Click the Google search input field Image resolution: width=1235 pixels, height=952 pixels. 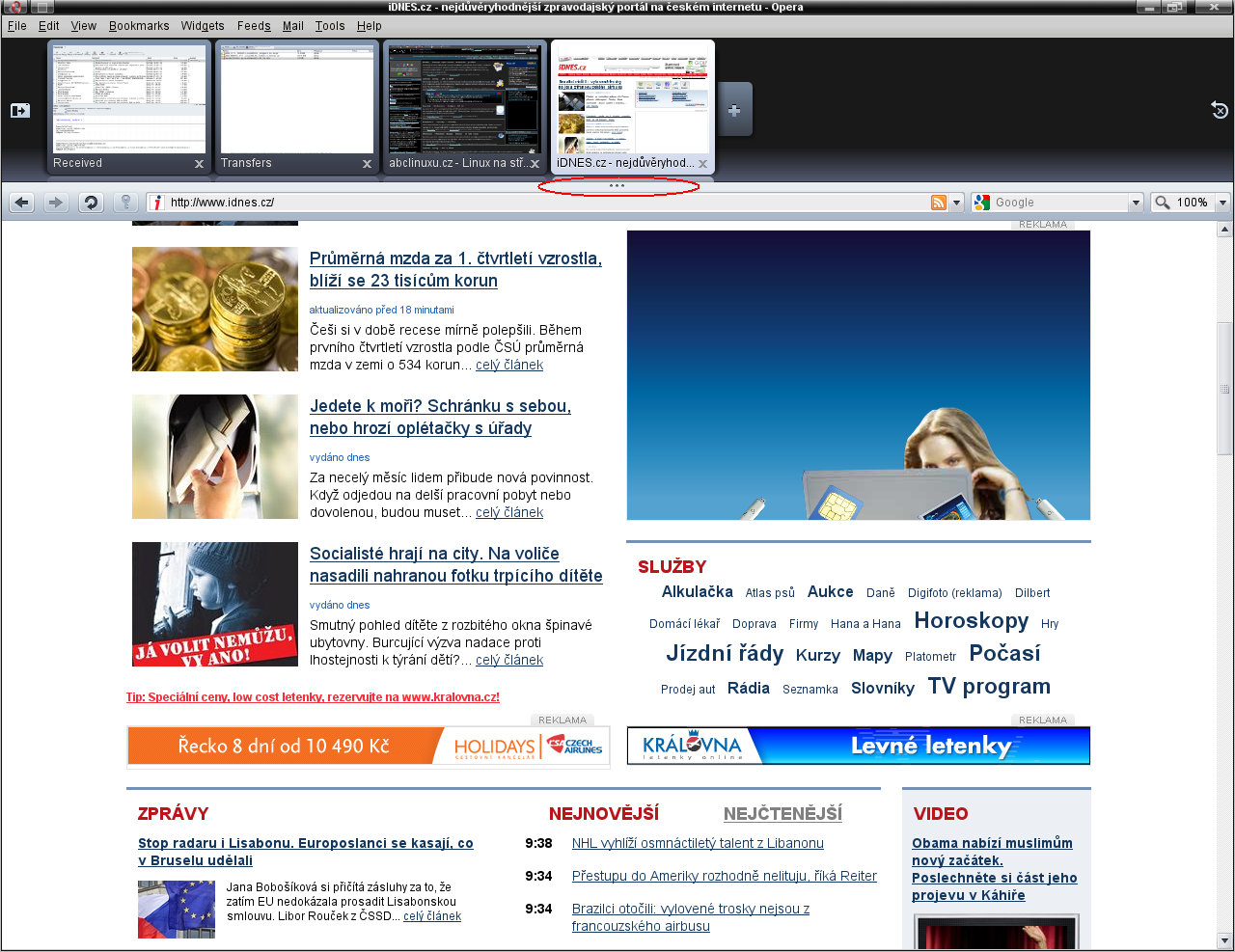pos(1059,203)
